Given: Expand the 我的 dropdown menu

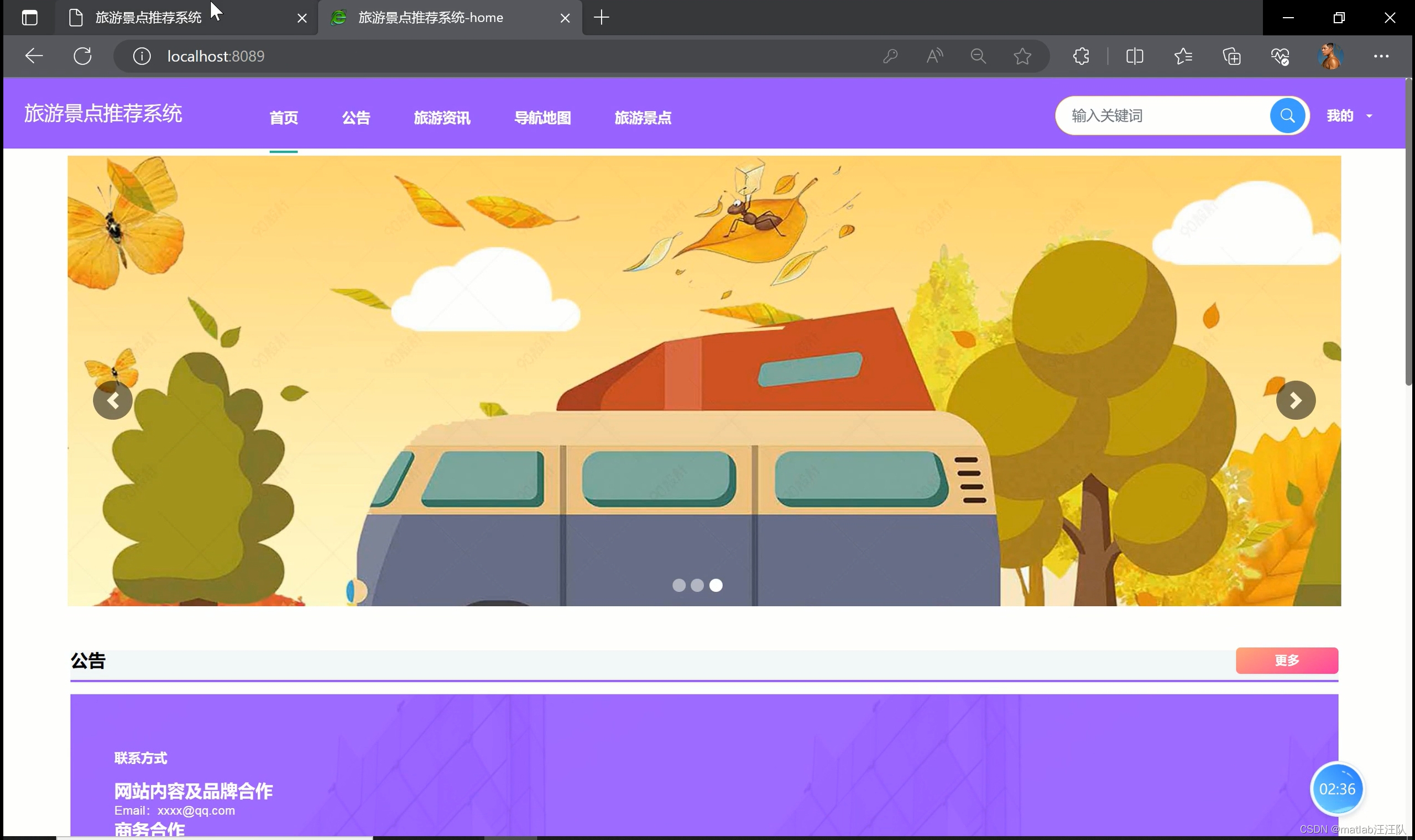Looking at the screenshot, I should click(x=1349, y=116).
